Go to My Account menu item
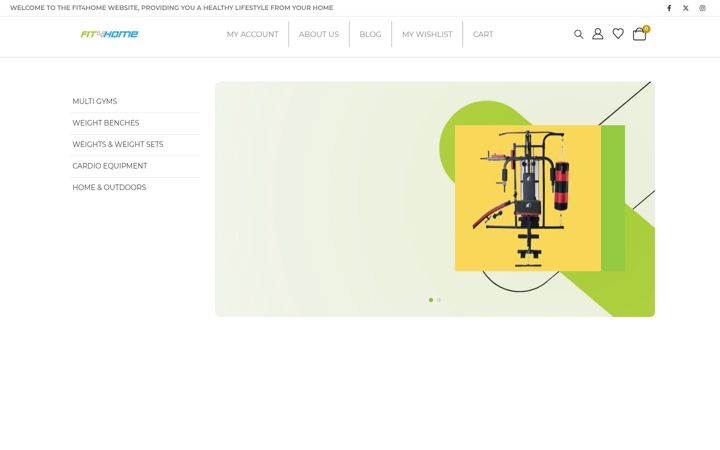The height and width of the screenshot is (450, 720). (x=253, y=34)
